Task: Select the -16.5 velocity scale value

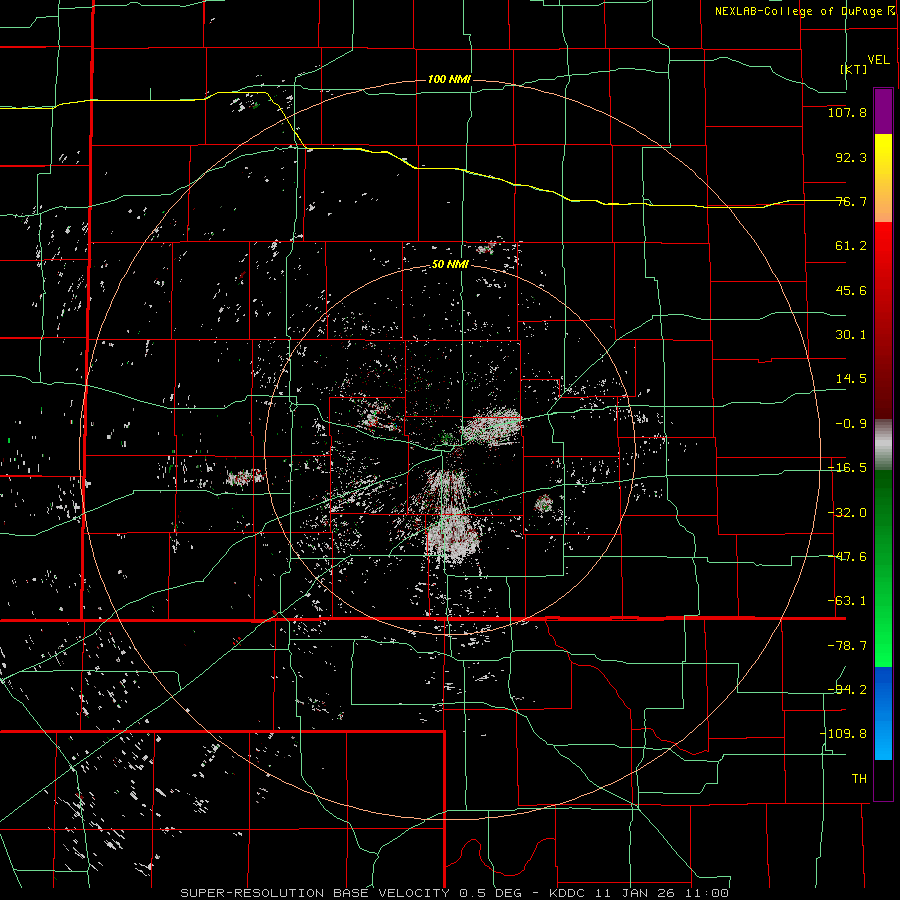Action: pyautogui.click(x=847, y=468)
